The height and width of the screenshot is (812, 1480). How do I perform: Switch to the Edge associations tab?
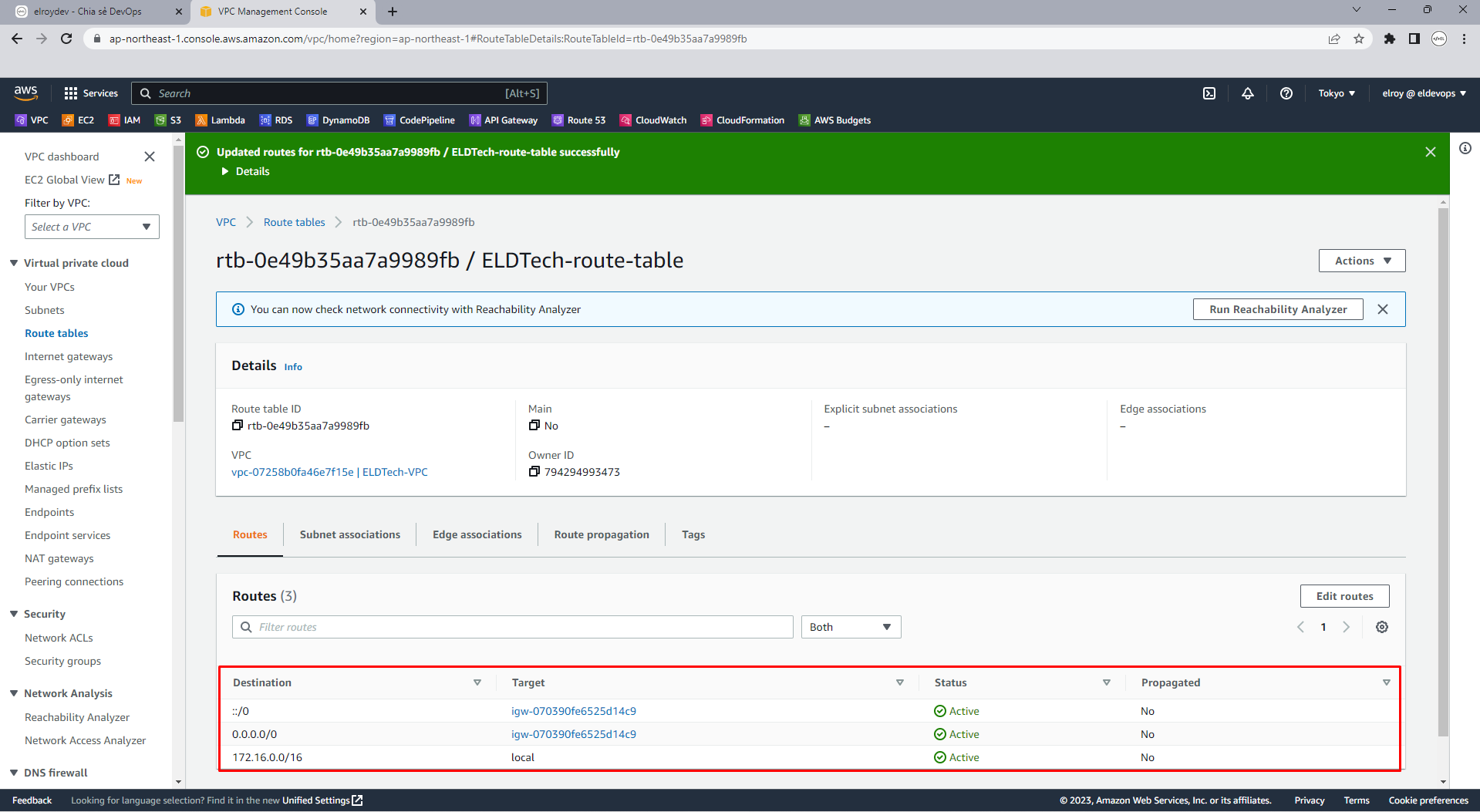[x=477, y=534]
